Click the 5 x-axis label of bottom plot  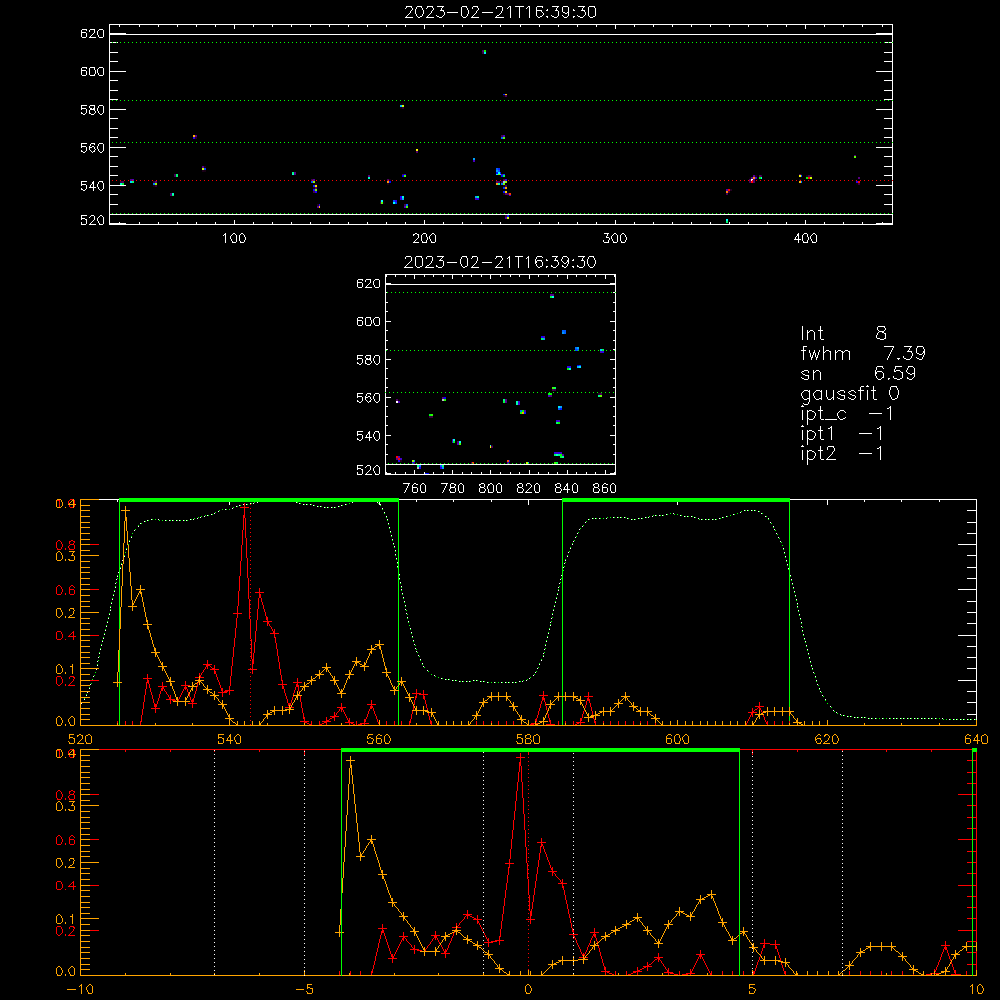coord(753,990)
